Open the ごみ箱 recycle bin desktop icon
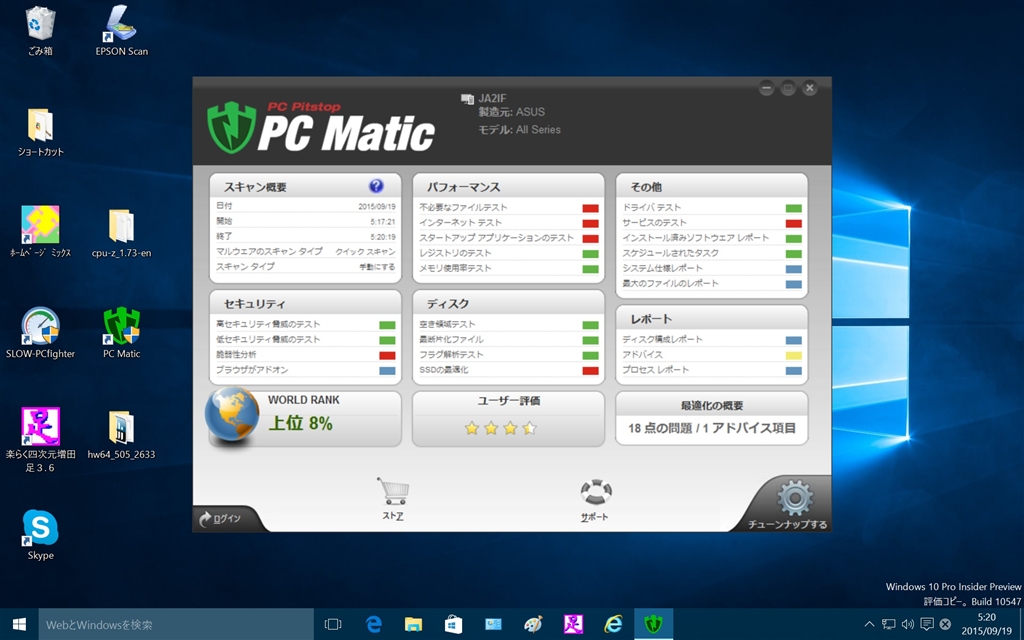 [40, 31]
